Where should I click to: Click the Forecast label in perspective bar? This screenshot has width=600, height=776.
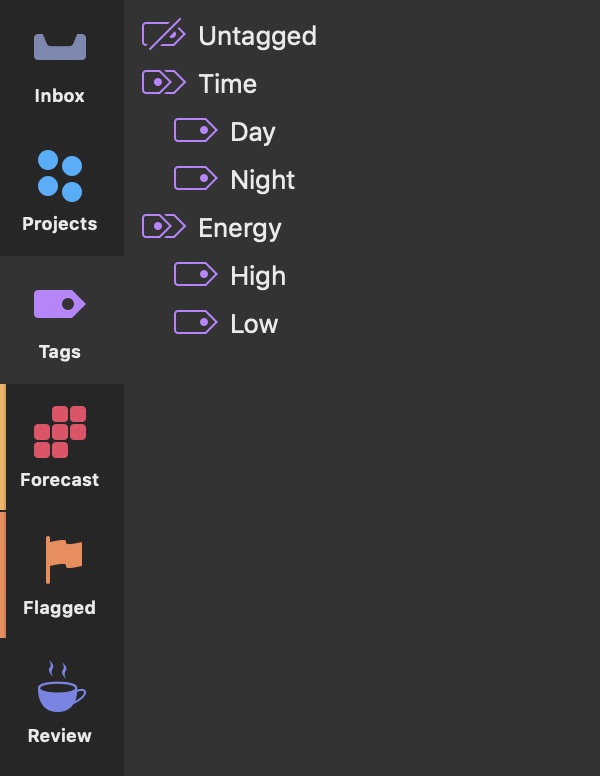tap(60, 480)
